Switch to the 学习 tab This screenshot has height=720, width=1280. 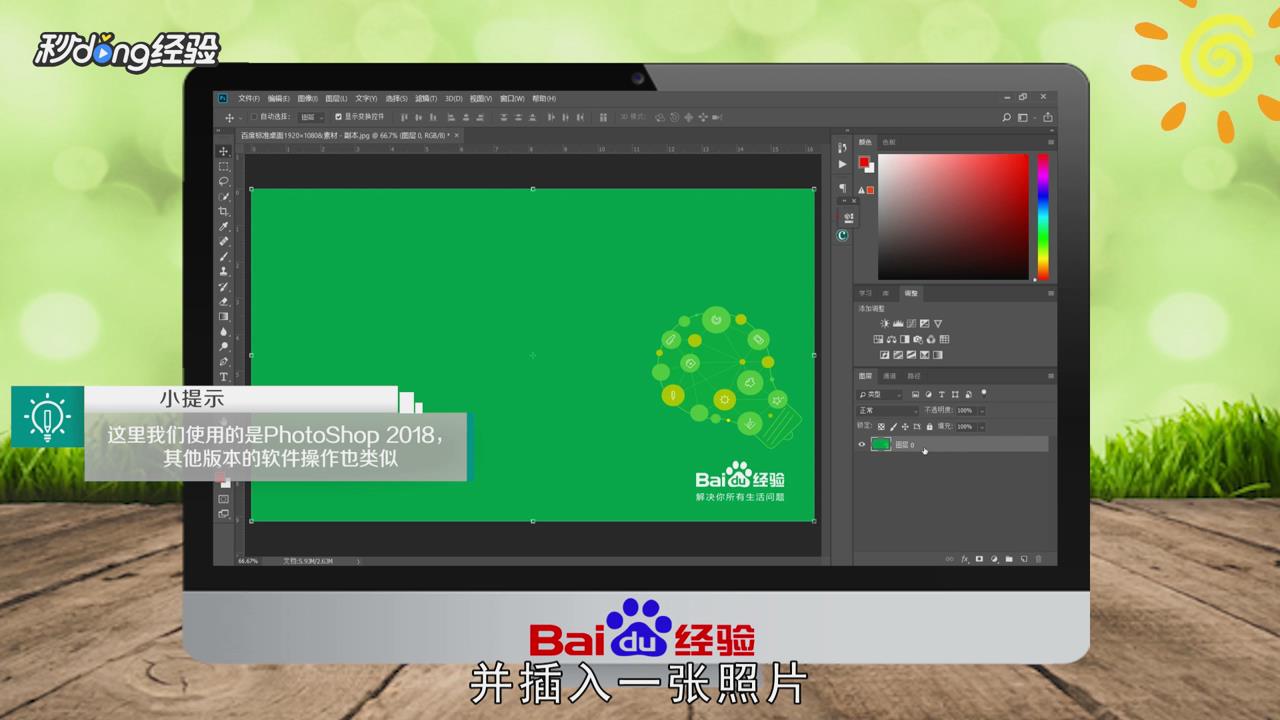865,293
